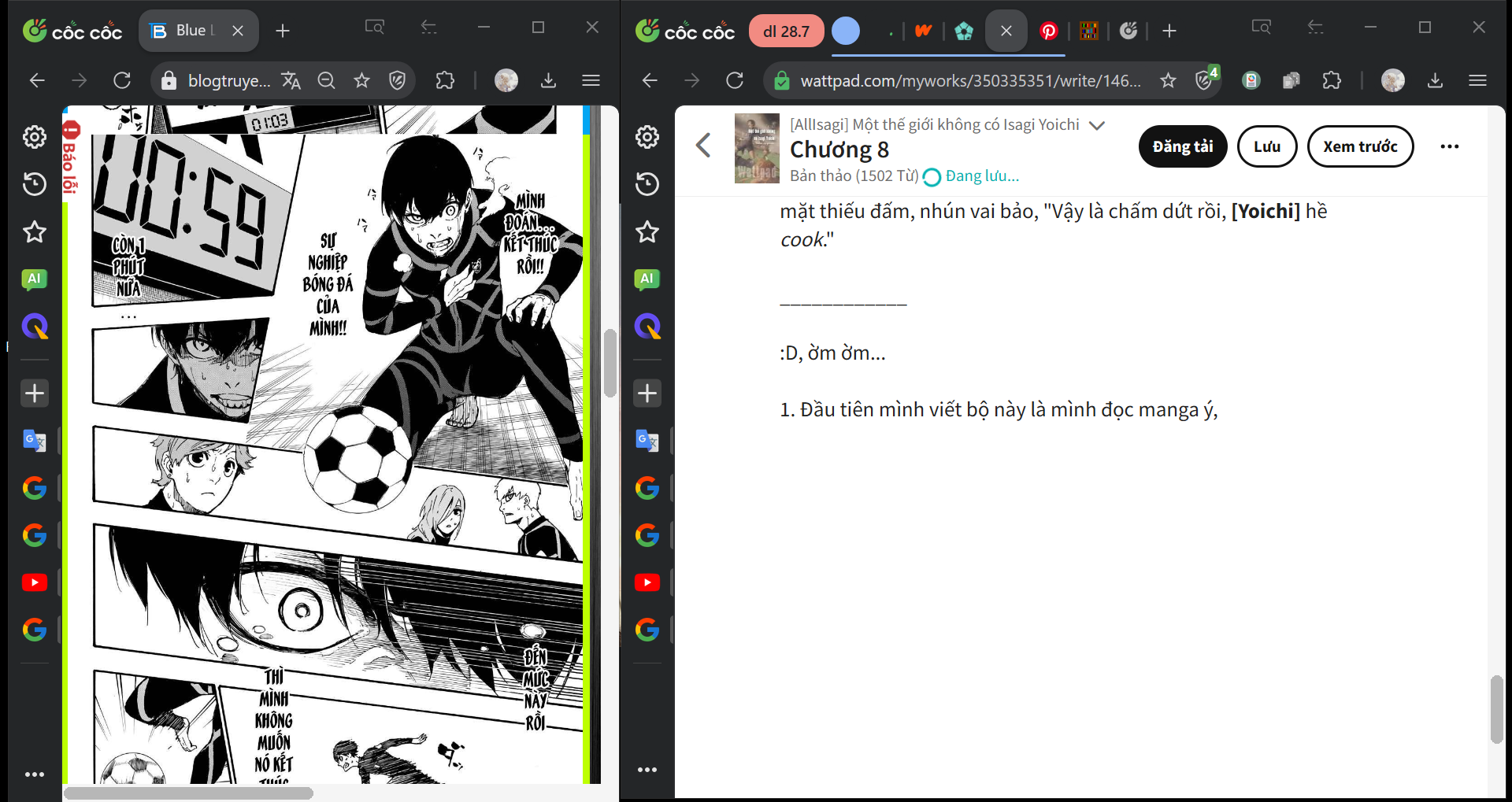This screenshot has width=1512, height=802.
Task: Click Wattpad page vertical scrollbar thumb
Action: 1497,709
